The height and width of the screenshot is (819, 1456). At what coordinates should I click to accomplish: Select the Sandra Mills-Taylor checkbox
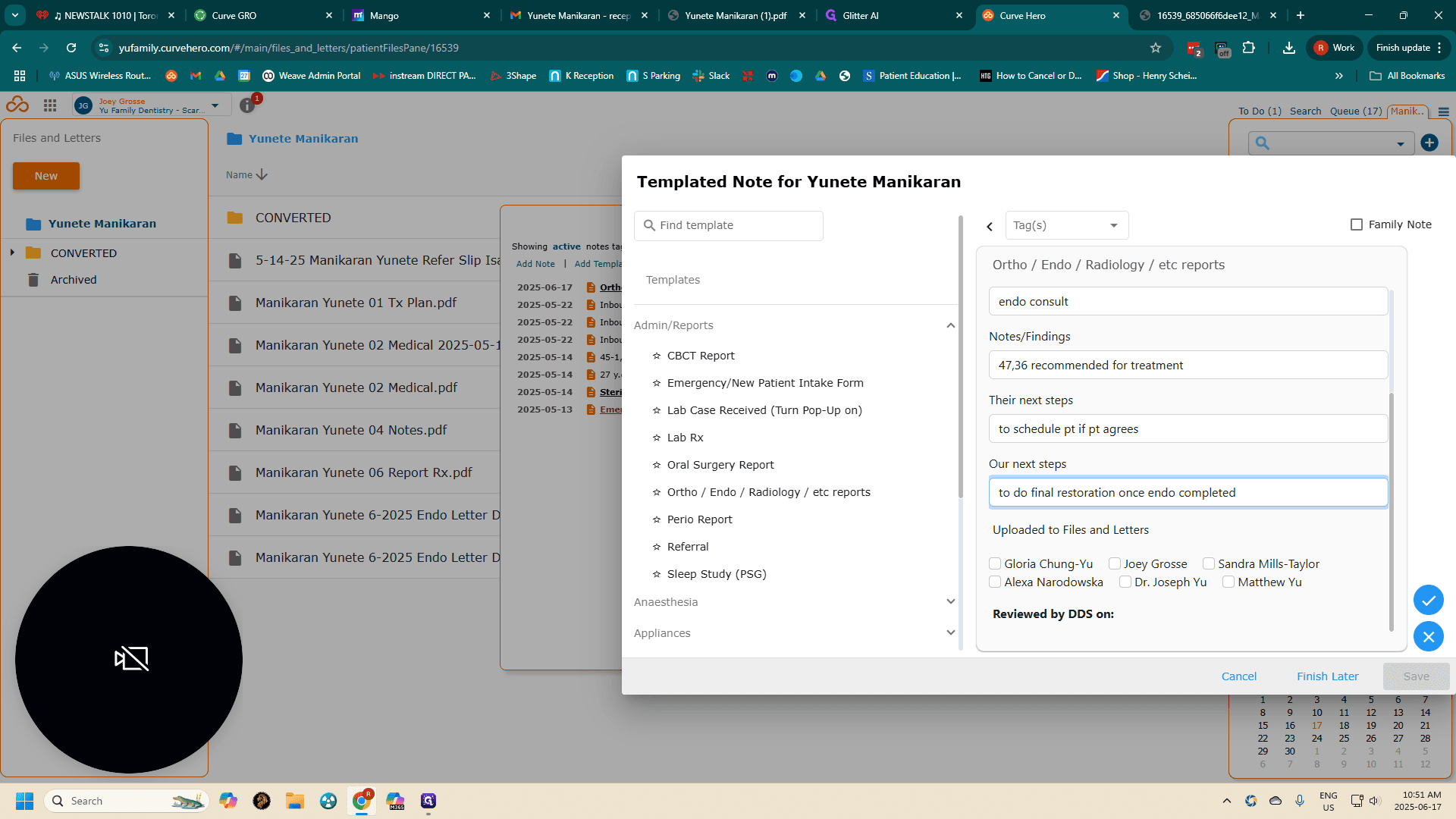pos(1209,563)
